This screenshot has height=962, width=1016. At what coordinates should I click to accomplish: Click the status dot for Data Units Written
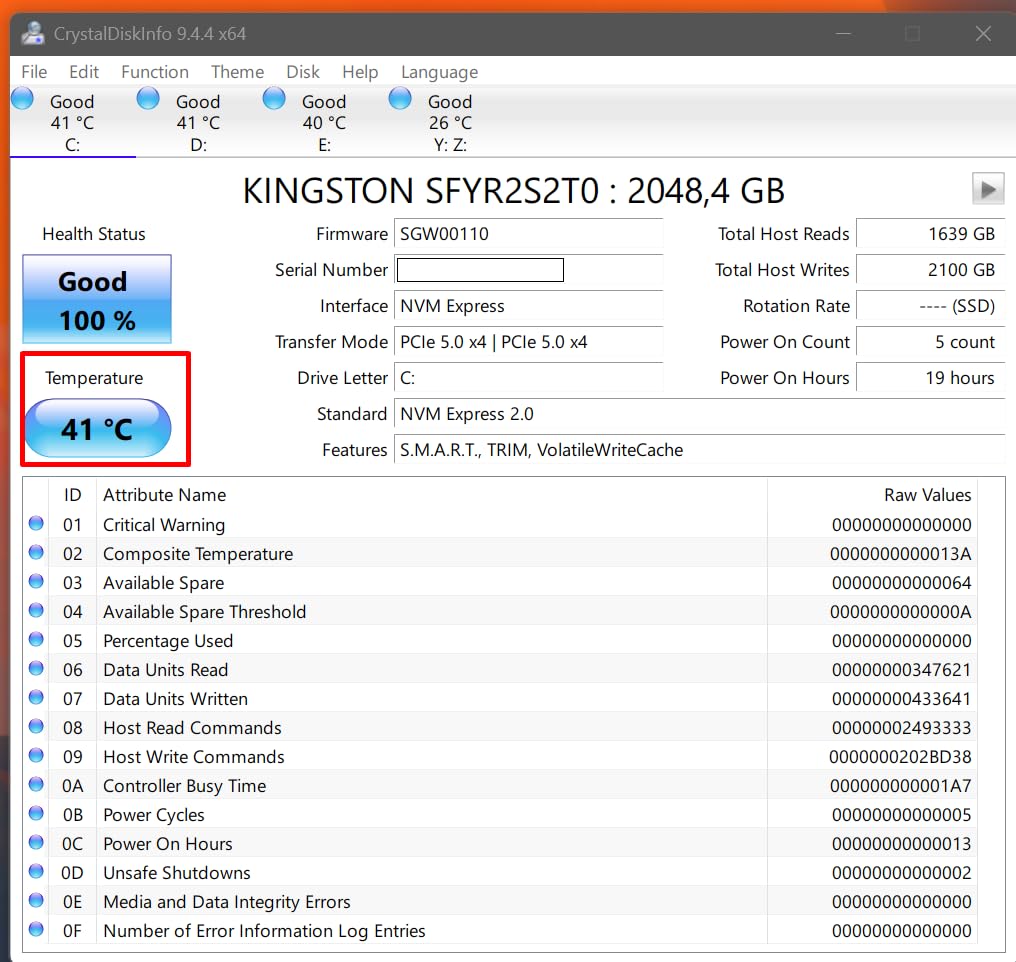pyautogui.click(x=36, y=697)
